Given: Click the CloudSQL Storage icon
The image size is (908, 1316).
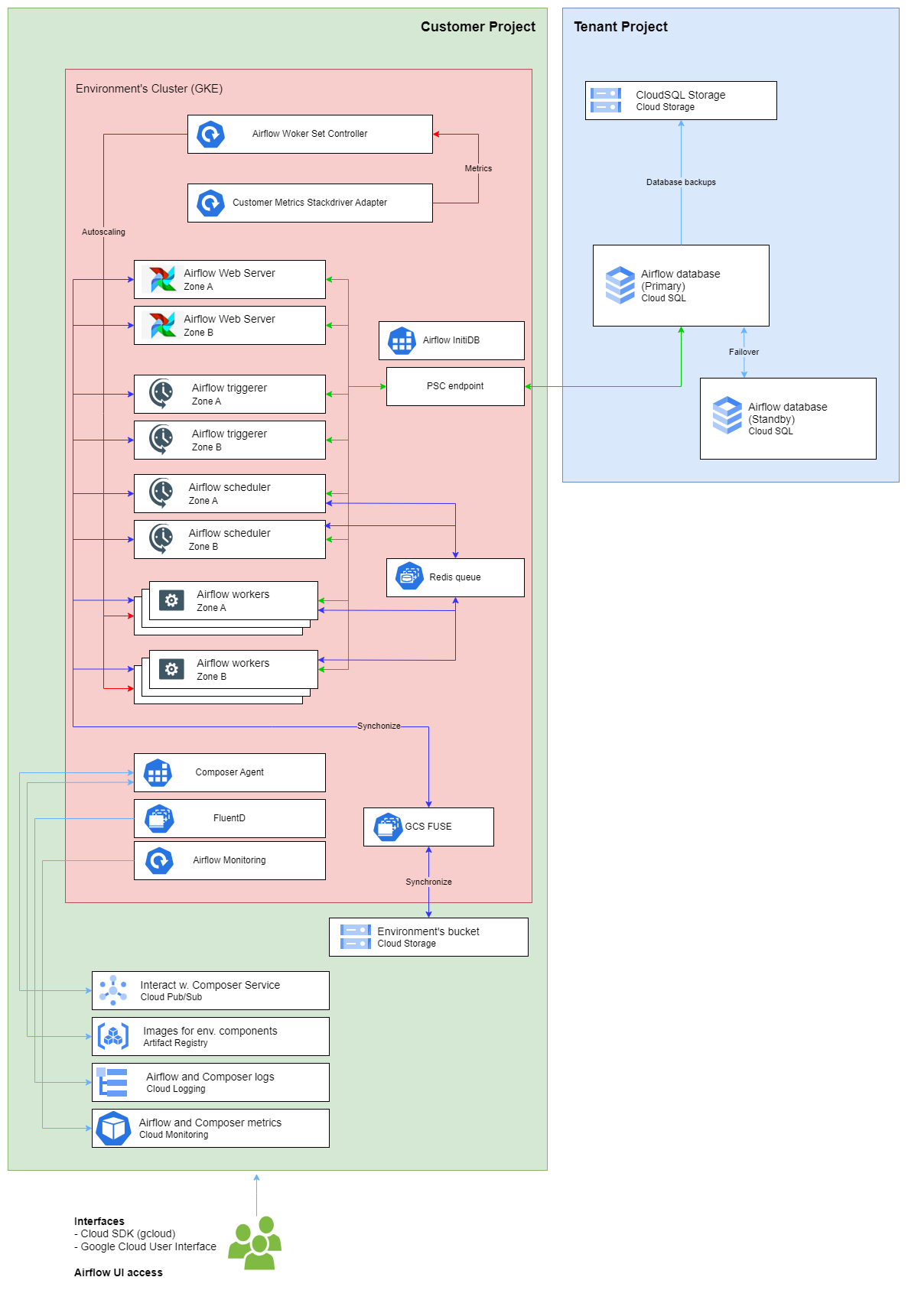Looking at the screenshot, I should click(x=606, y=100).
